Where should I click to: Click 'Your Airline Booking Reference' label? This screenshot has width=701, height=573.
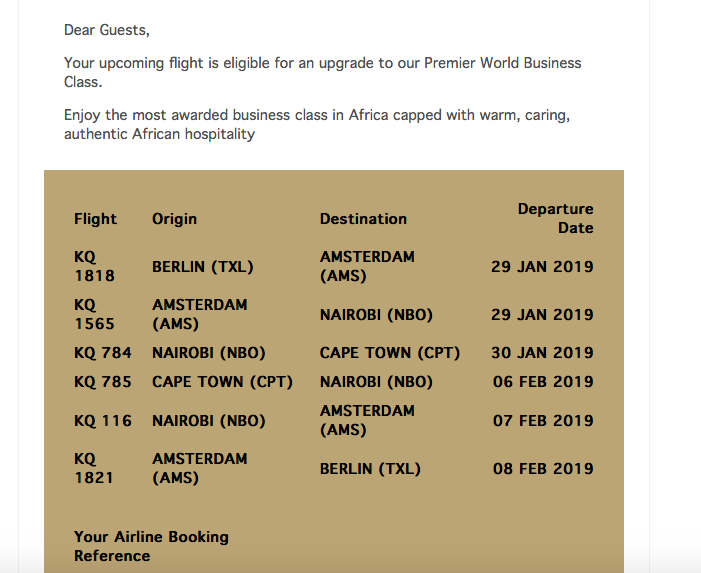click(x=151, y=546)
